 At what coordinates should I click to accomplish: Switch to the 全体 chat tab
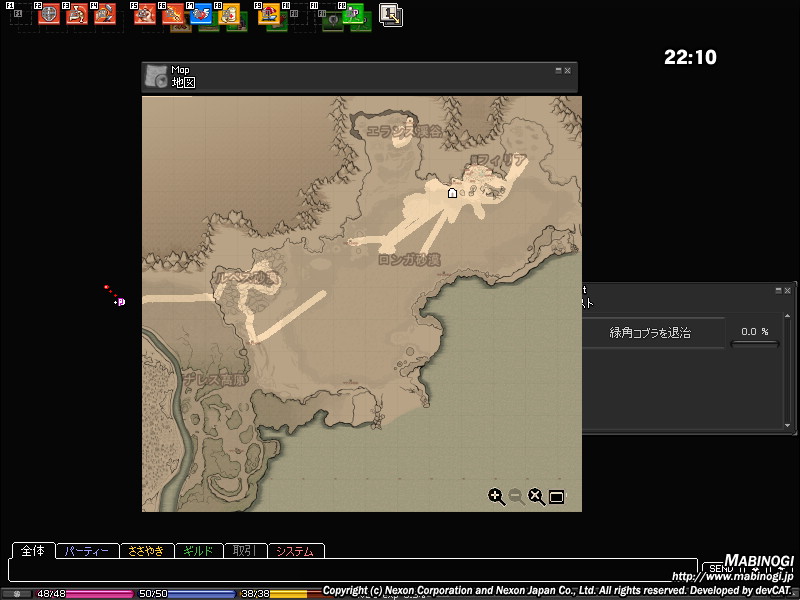pyautogui.click(x=33, y=551)
